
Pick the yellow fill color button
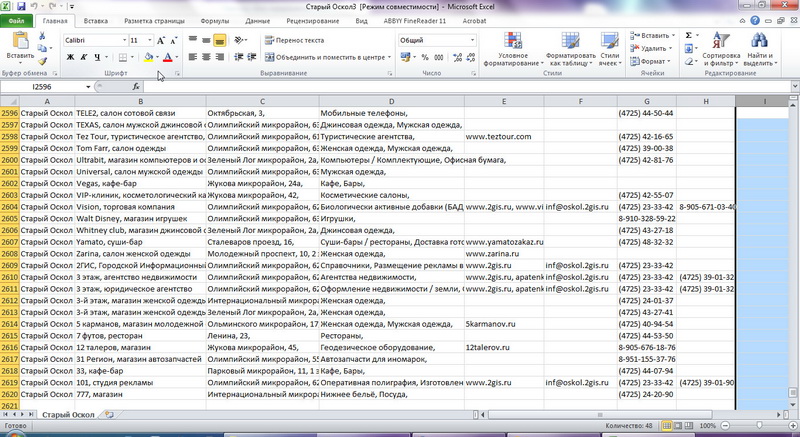[x=148, y=57]
